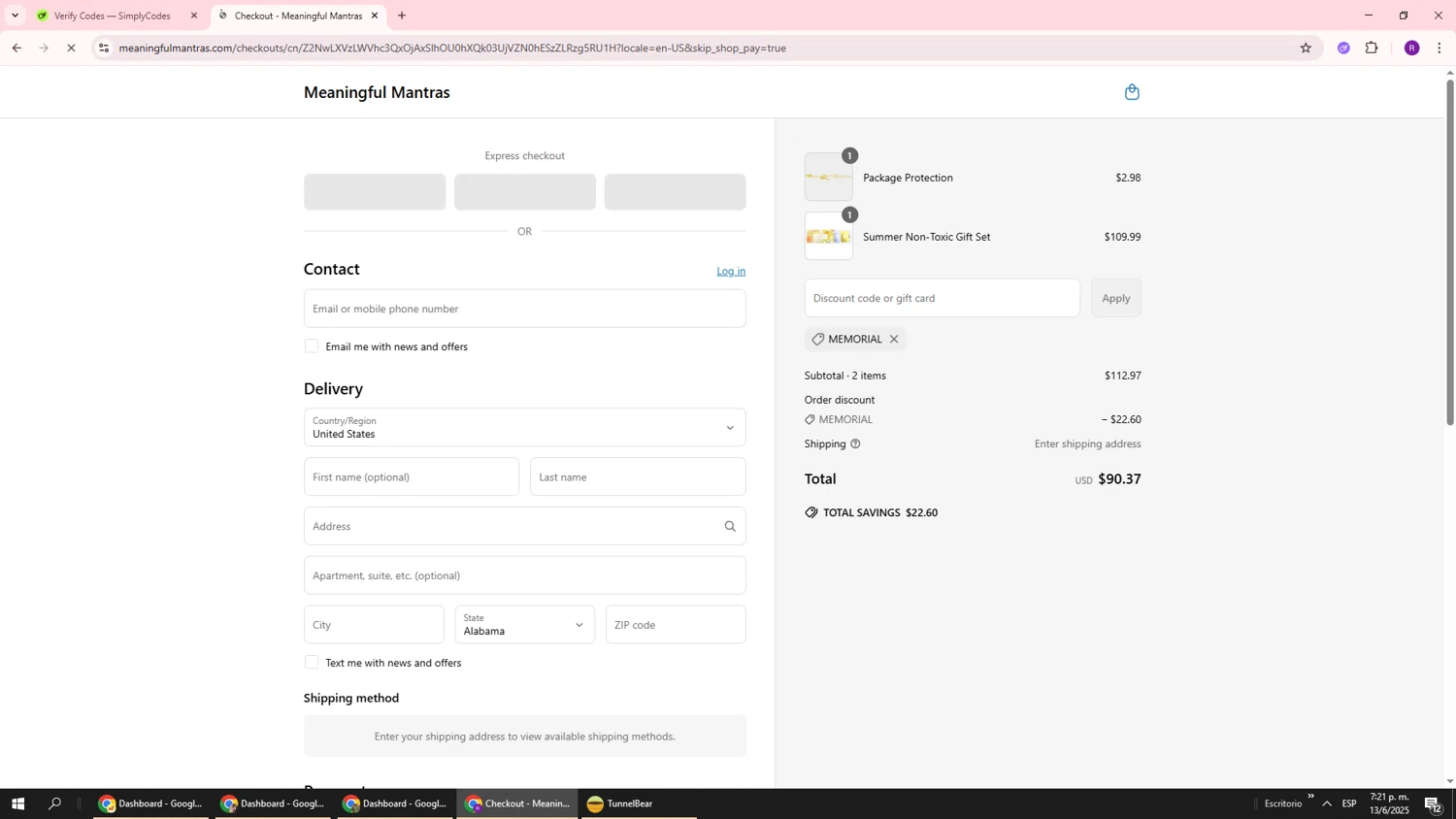Click the Apply discount button
Viewport: 1456px width, 819px height.
click(1116, 298)
